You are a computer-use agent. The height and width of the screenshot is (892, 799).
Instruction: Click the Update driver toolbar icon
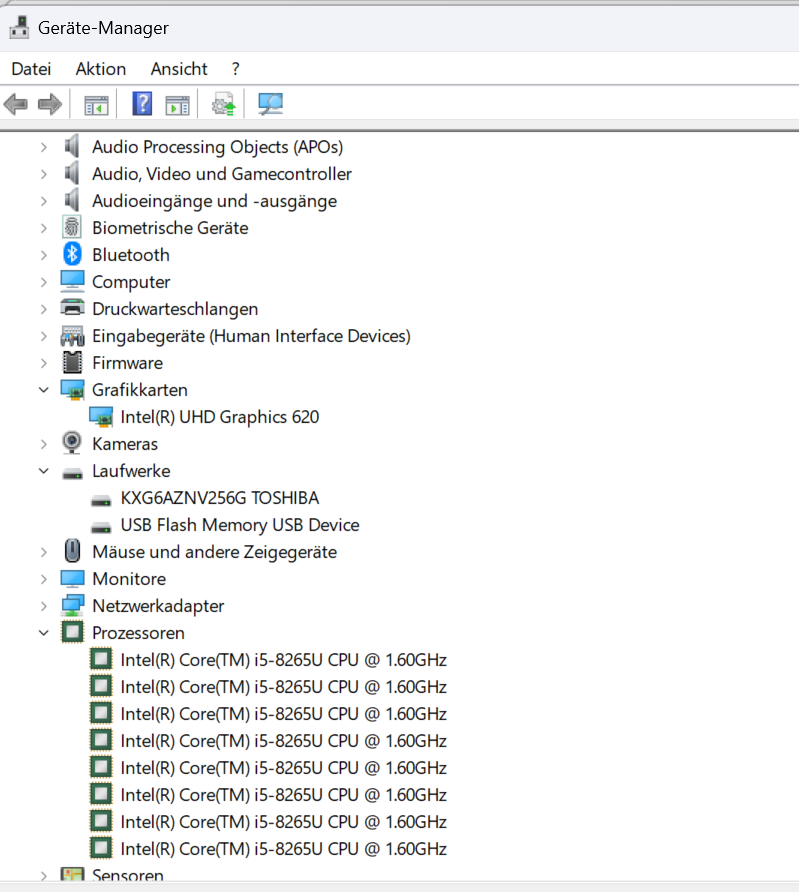click(x=223, y=104)
